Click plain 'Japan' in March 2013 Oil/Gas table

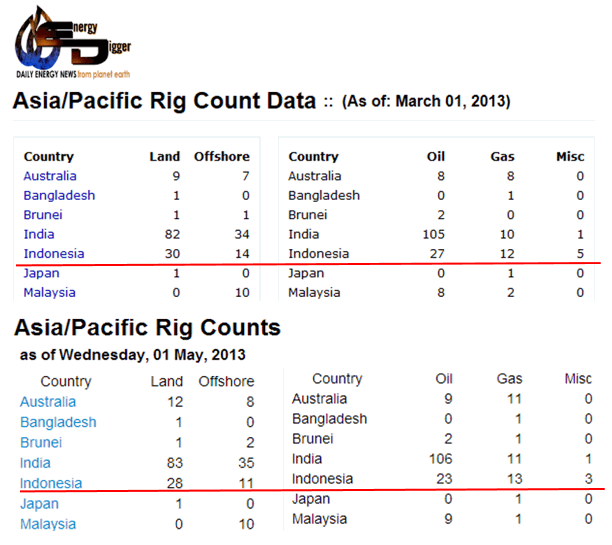306,273
